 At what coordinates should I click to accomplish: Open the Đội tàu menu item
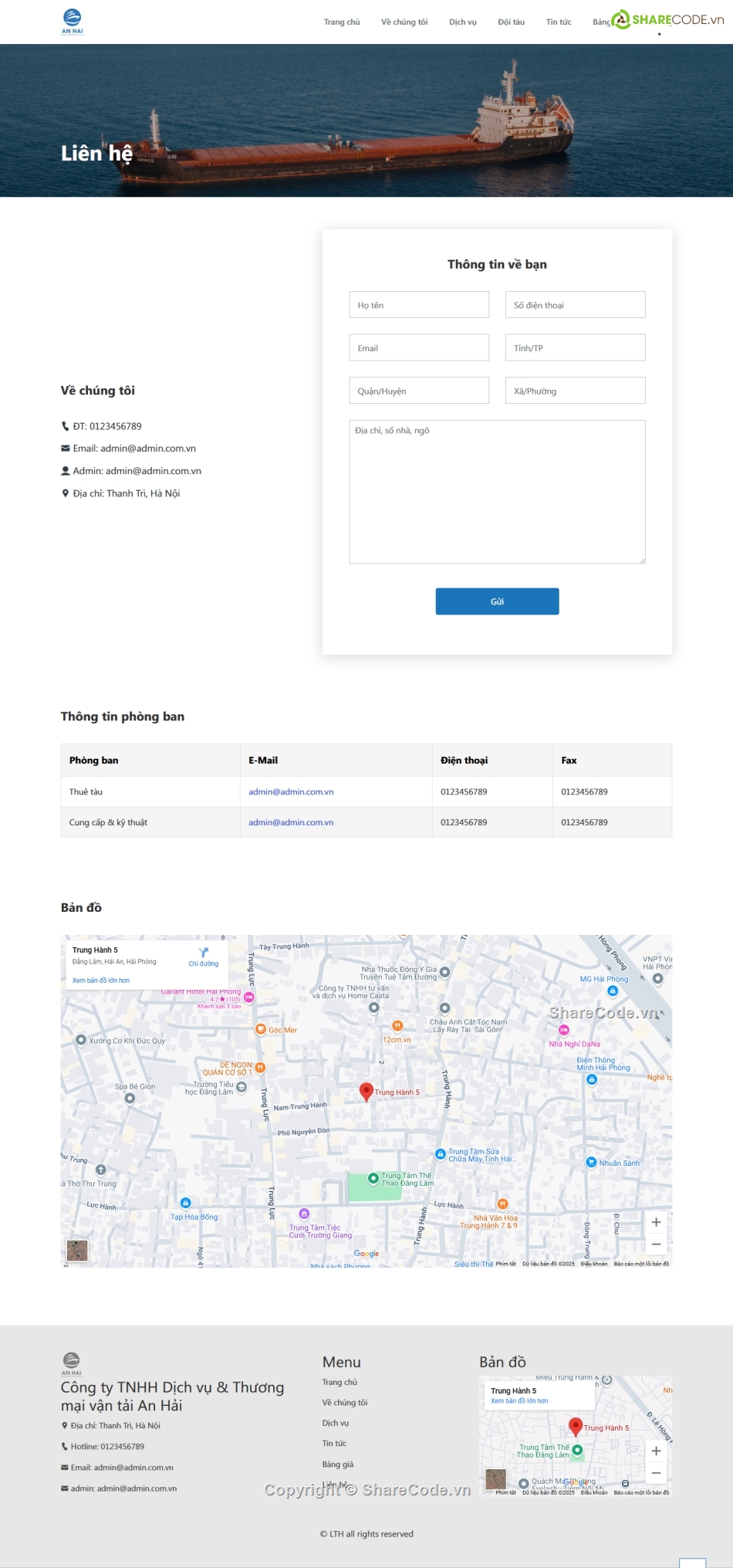[x=511, y=22]
